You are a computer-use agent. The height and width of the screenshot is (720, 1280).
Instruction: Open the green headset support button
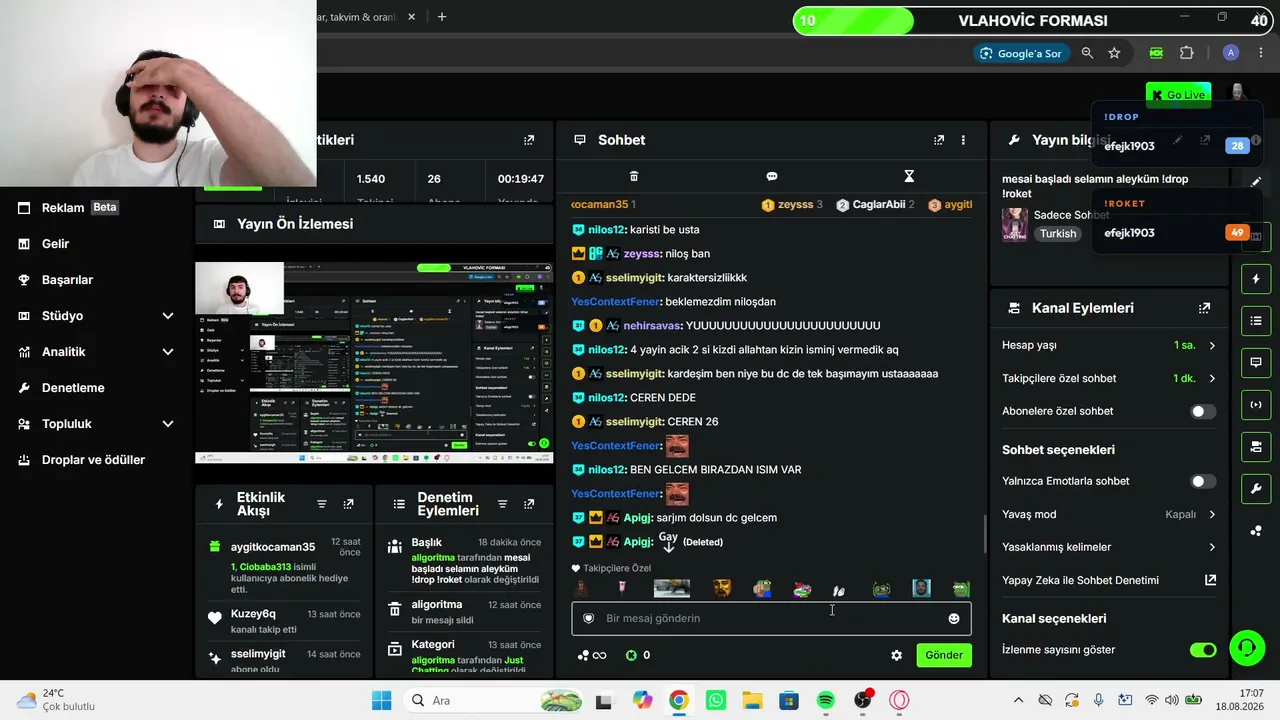(x=1247, y=648)
